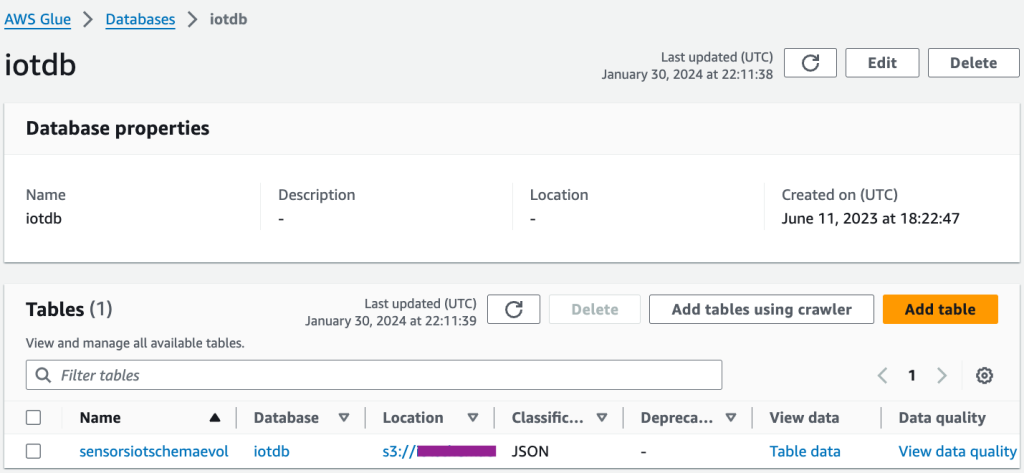Viewport: 1024px width, 473px height.
Task: Go to Databases breadcrumb link
Action: [142, 19]
